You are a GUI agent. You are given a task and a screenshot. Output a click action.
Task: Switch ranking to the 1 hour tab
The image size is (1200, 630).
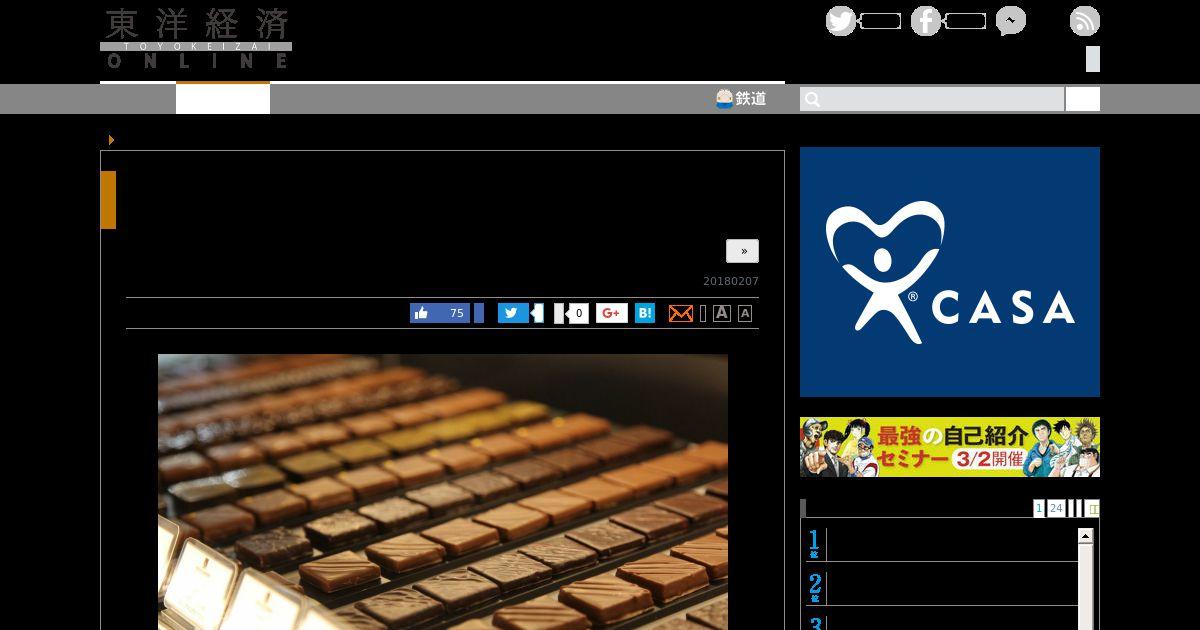[x=1039, y=508]
